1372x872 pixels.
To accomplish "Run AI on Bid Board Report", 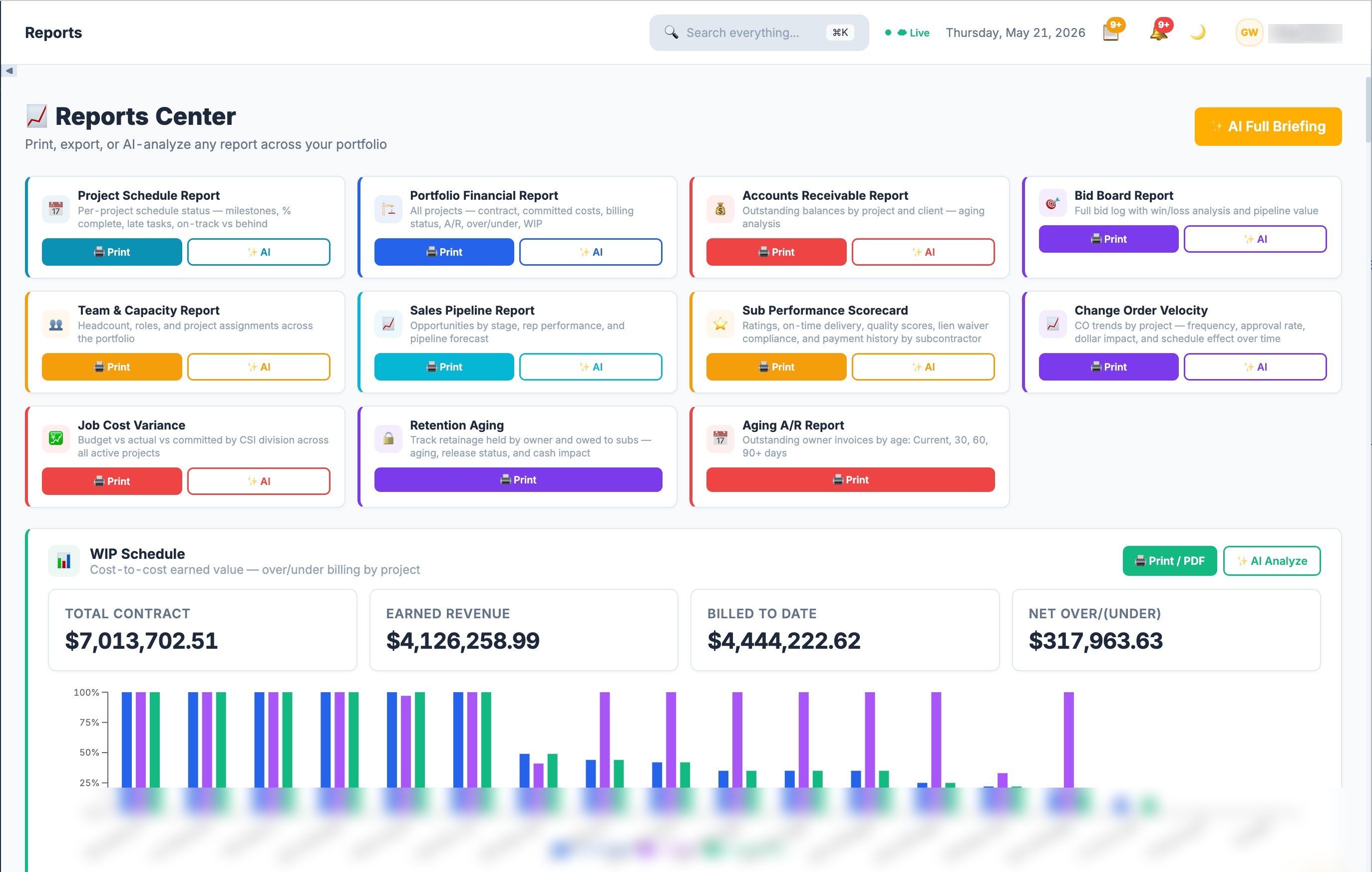I will (1255, 239).
